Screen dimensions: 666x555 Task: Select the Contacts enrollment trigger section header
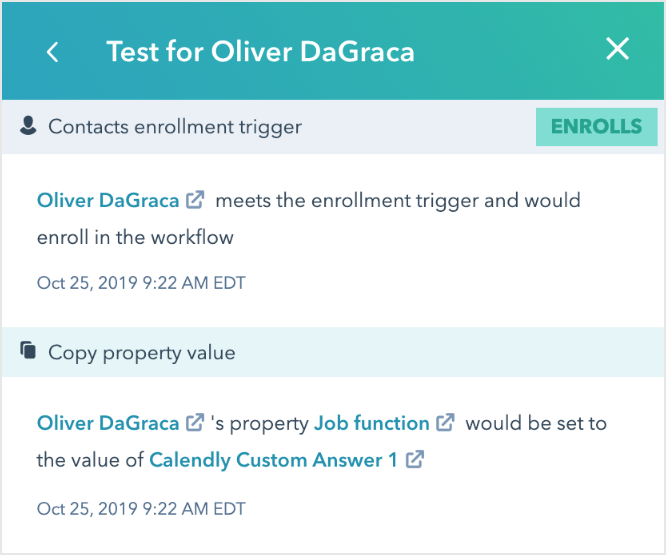(x=175, y=127)
